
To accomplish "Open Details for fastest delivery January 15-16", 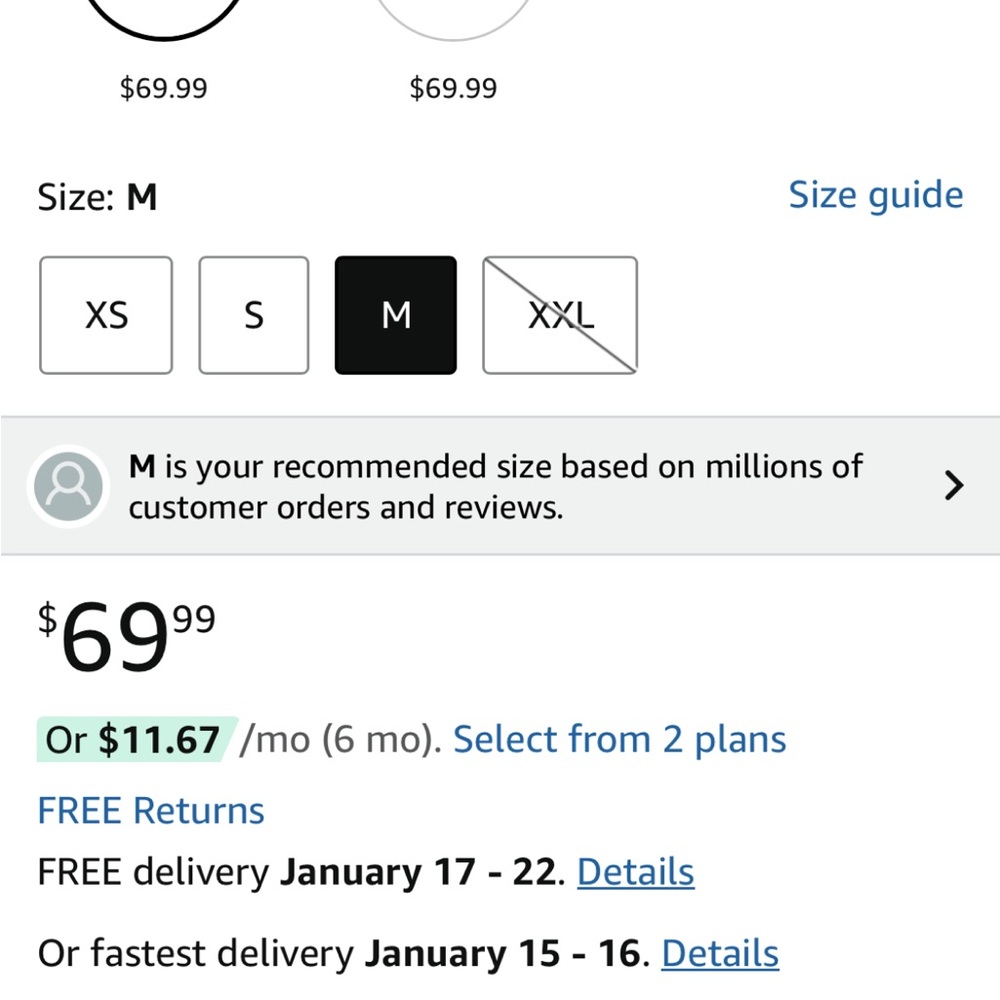I will pos(719,954).
